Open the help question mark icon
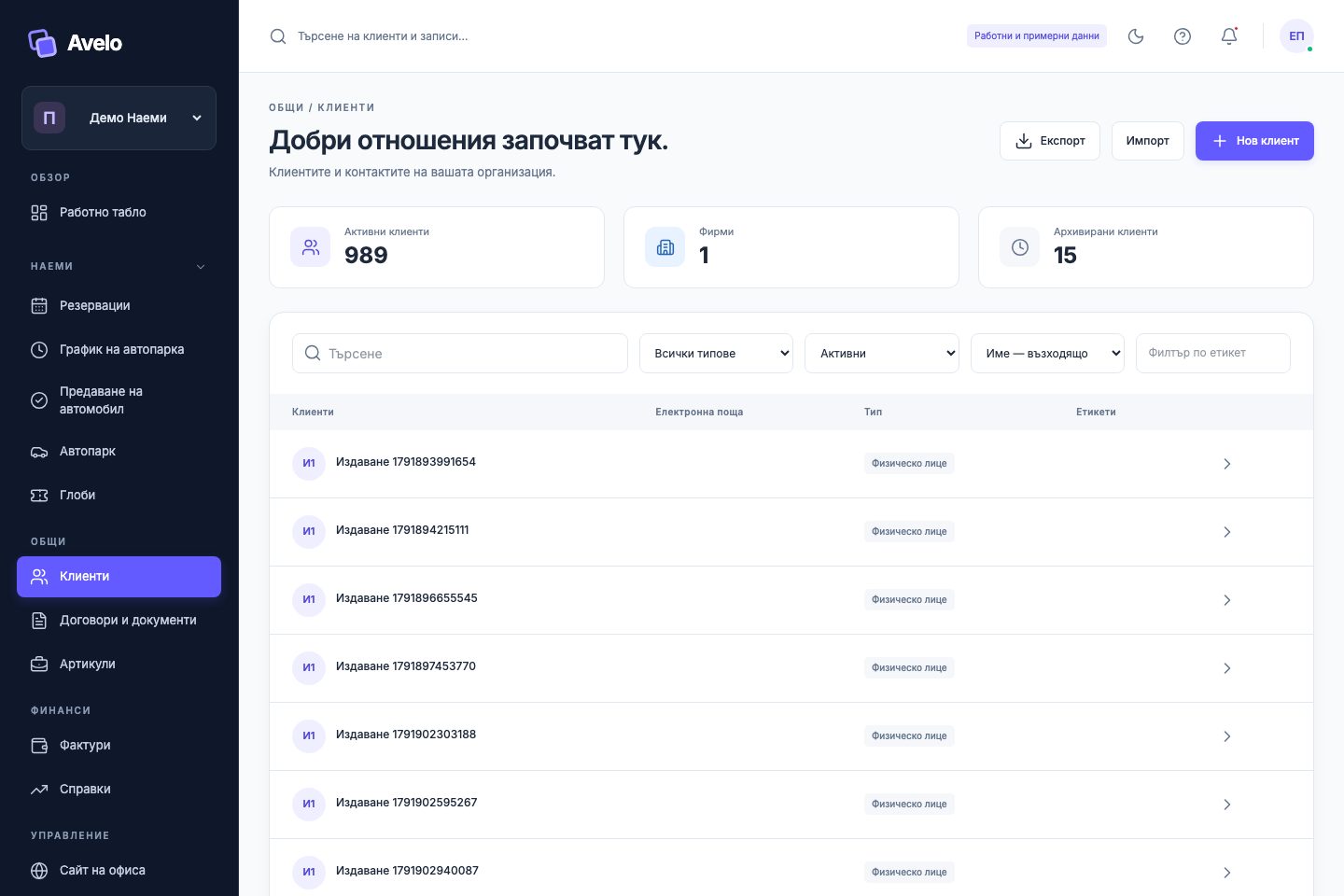The image size is (1344, 896). (1183, 36)
